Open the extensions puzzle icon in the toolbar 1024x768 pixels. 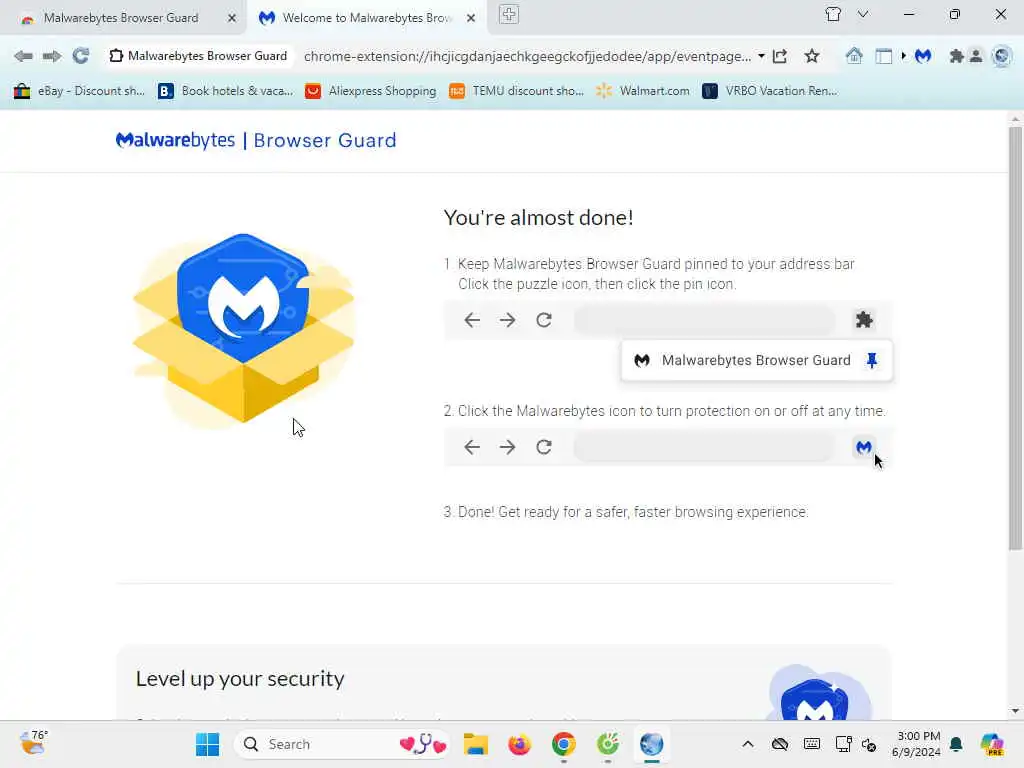957,56
